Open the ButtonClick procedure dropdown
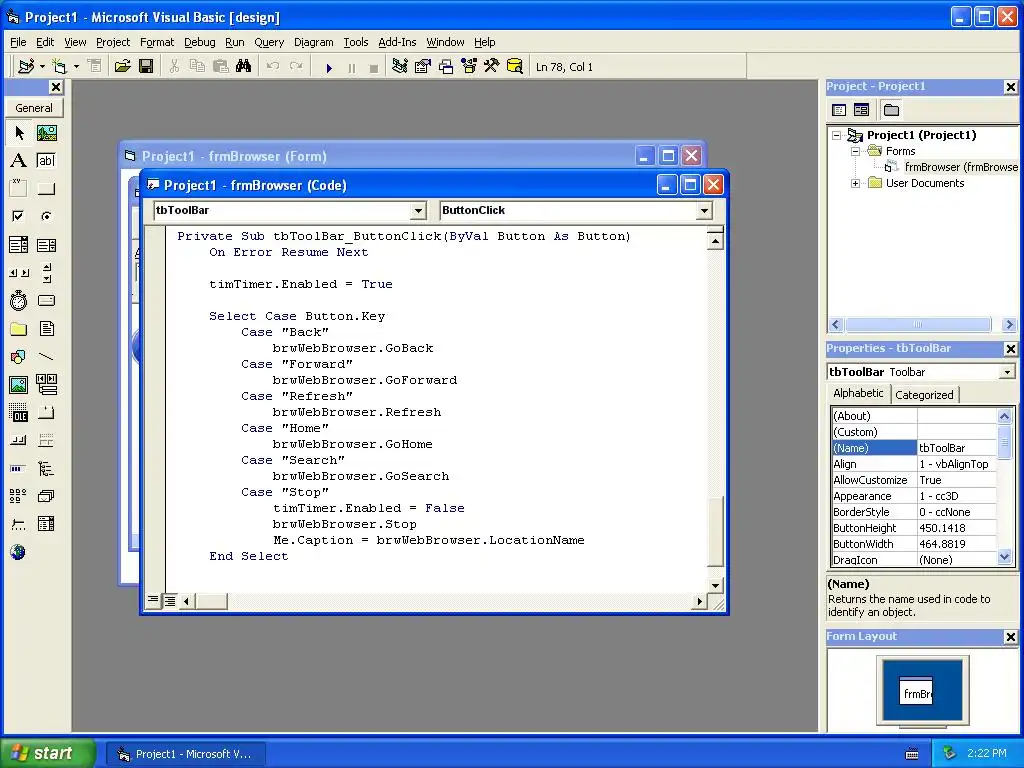Screen dimensions: 1024x768 click(704, 211)
